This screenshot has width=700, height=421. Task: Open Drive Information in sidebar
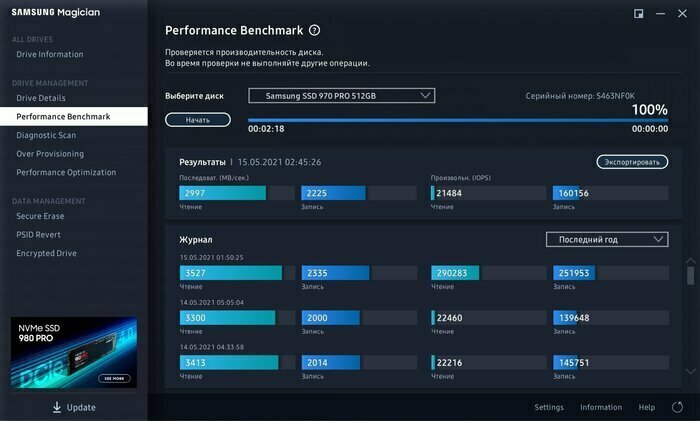pos(50,54)
